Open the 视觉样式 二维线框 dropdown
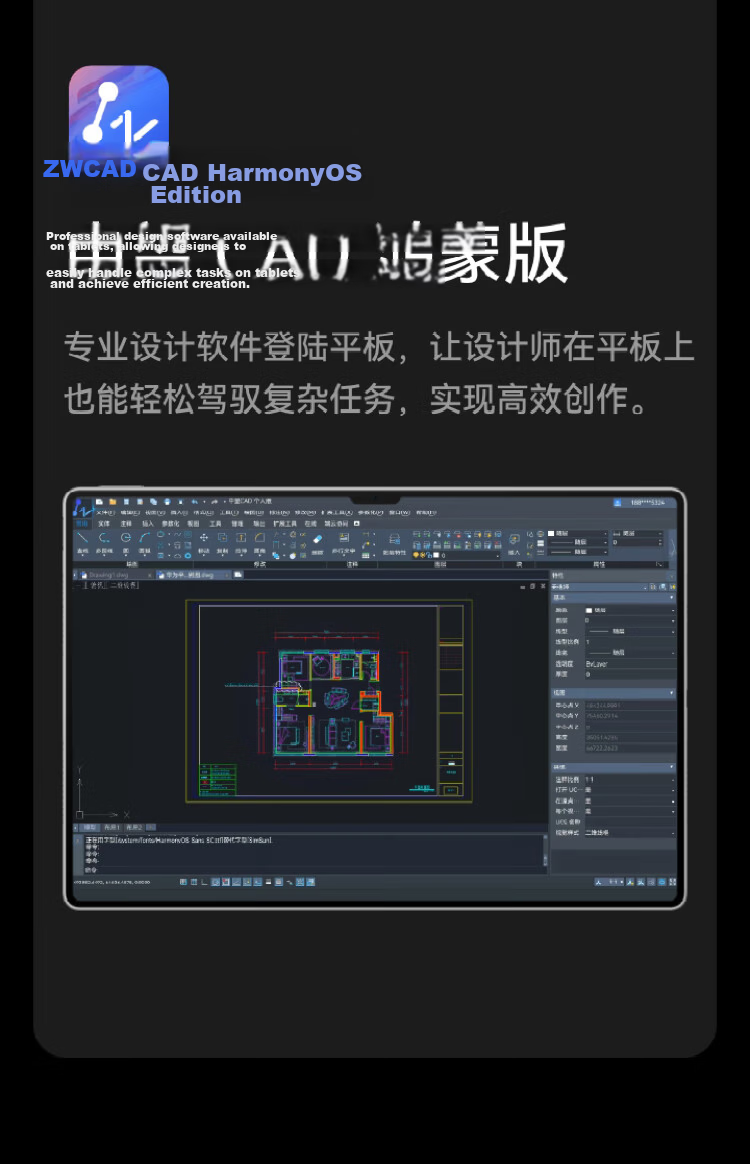The height and width of the screenshot is (1164, 750). [x=630, y=832]
